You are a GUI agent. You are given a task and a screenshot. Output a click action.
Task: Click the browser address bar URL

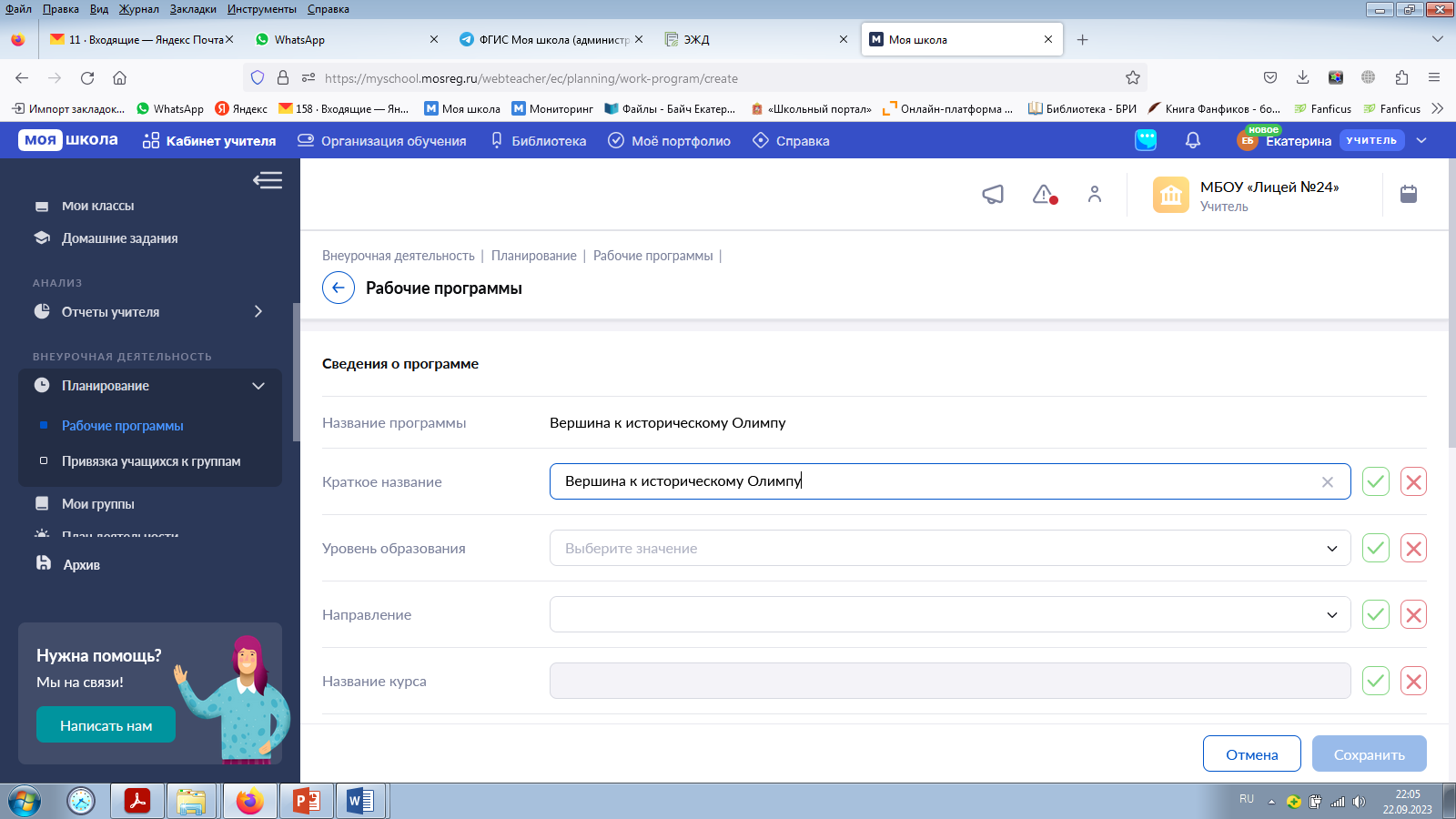pos(531,78)
